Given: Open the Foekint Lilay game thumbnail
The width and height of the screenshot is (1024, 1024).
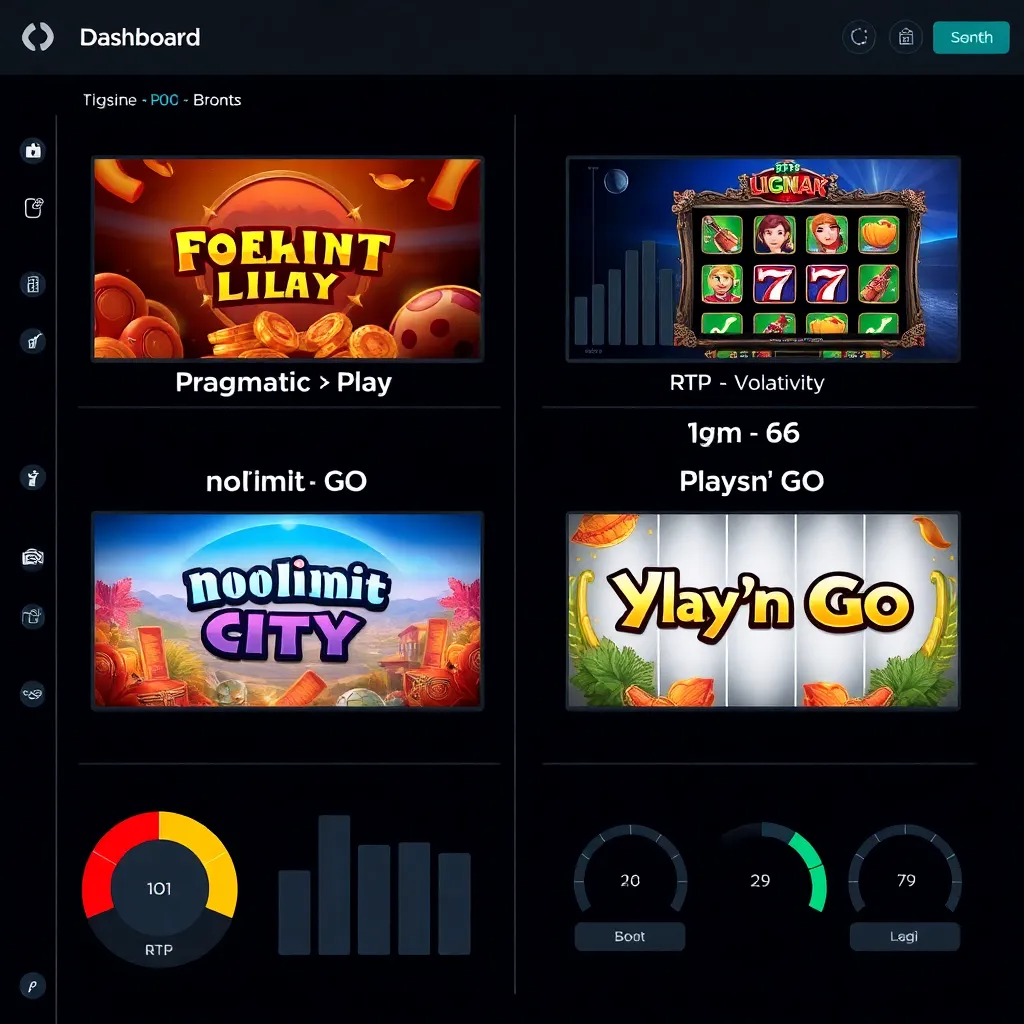Looking at the screenshot, I should 287,259.
